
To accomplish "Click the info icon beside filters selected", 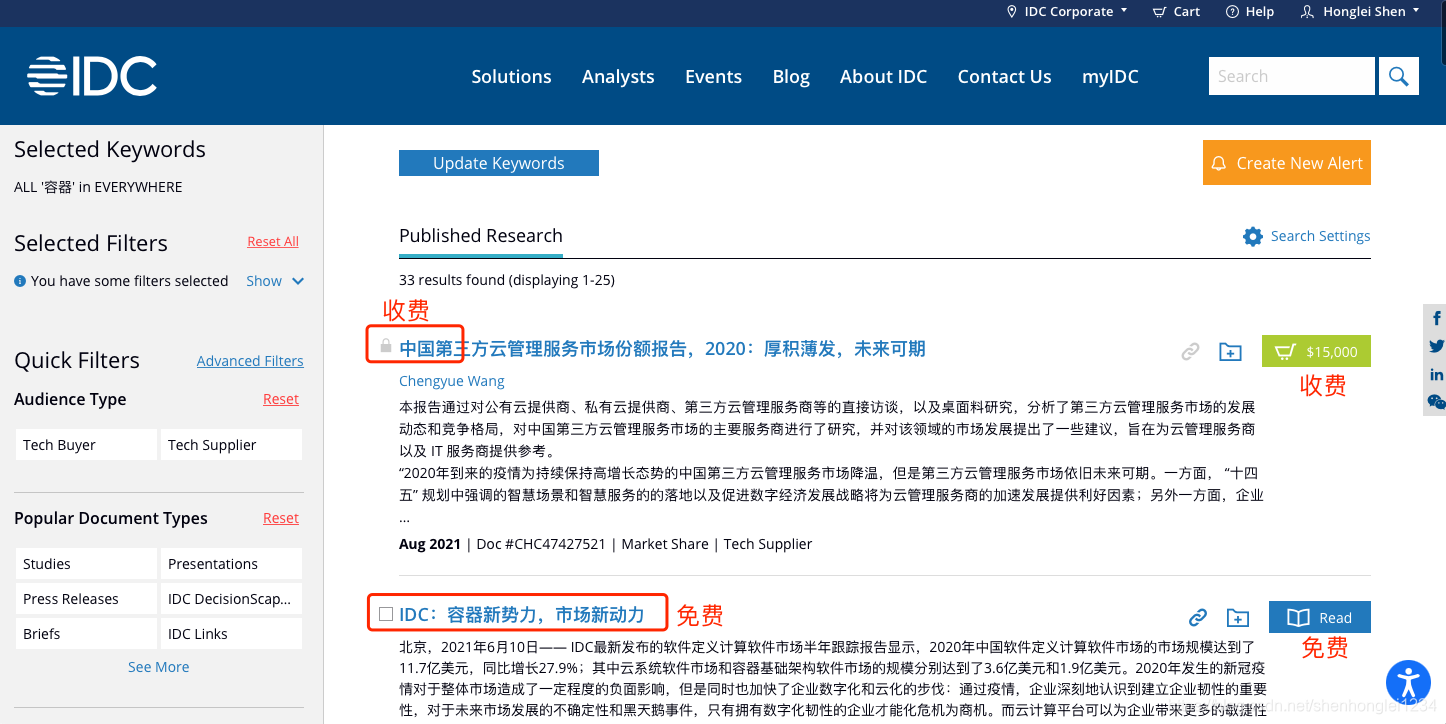I will (x=20, y=281).
